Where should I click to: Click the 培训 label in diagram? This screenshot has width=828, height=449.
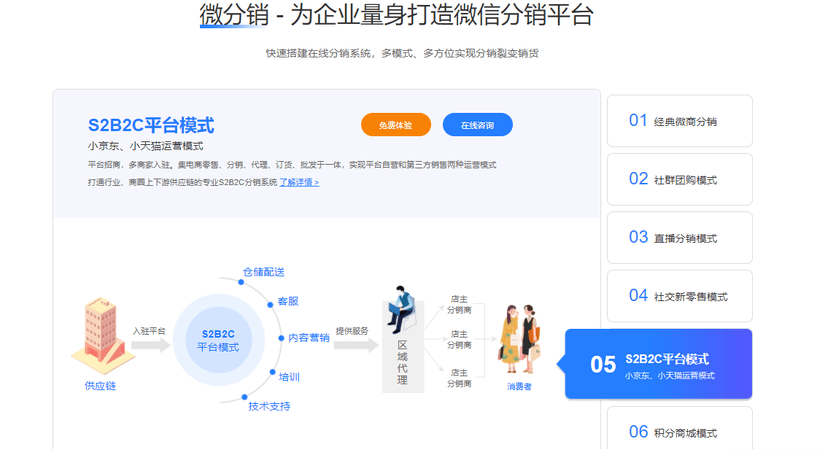click(289, 377)
